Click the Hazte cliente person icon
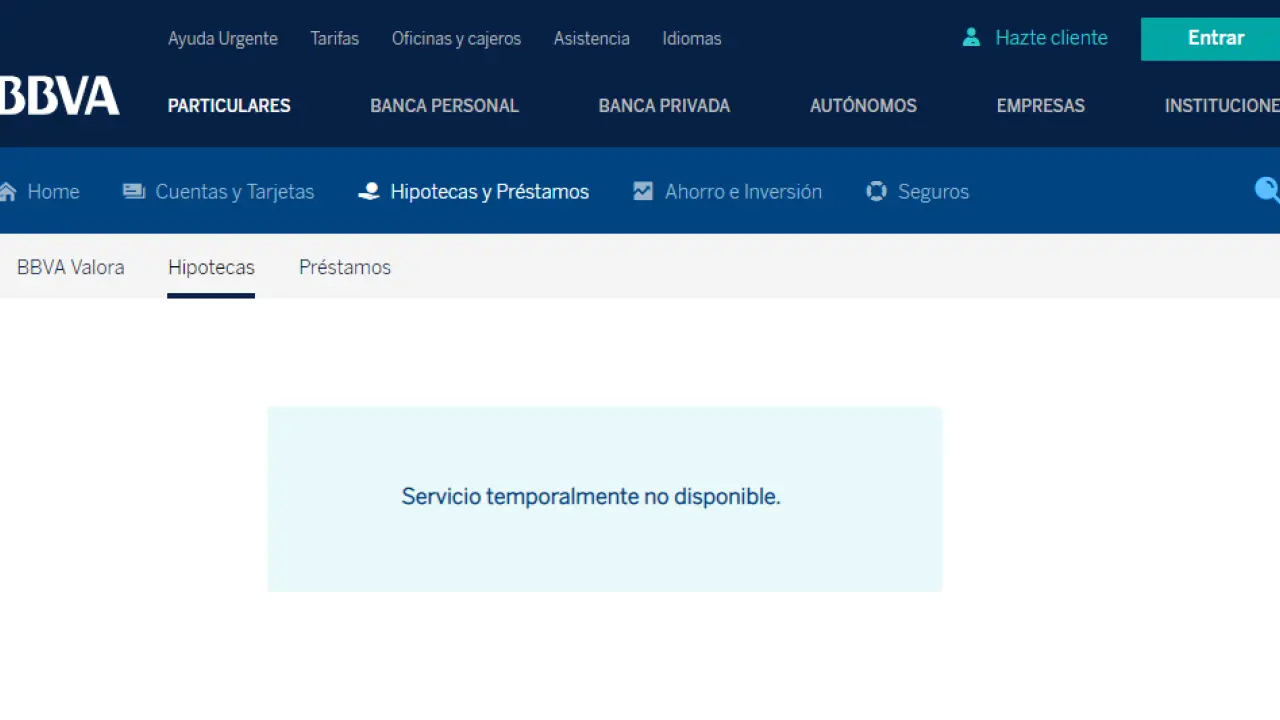The height and width of the screenshot is (720, 1280). click(970, 38)
